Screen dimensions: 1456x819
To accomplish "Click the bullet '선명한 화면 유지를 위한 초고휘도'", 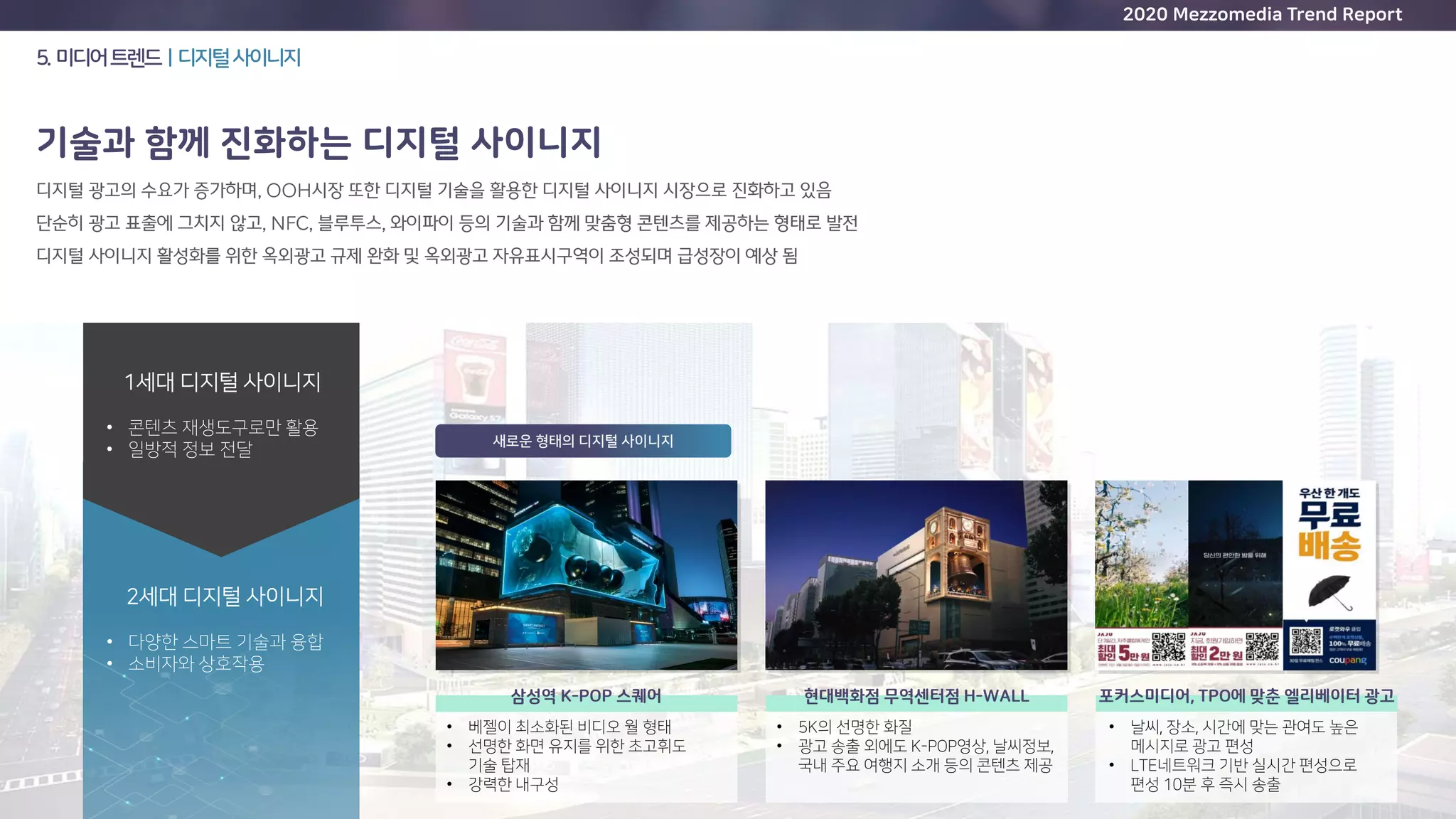I will (577, 755).
